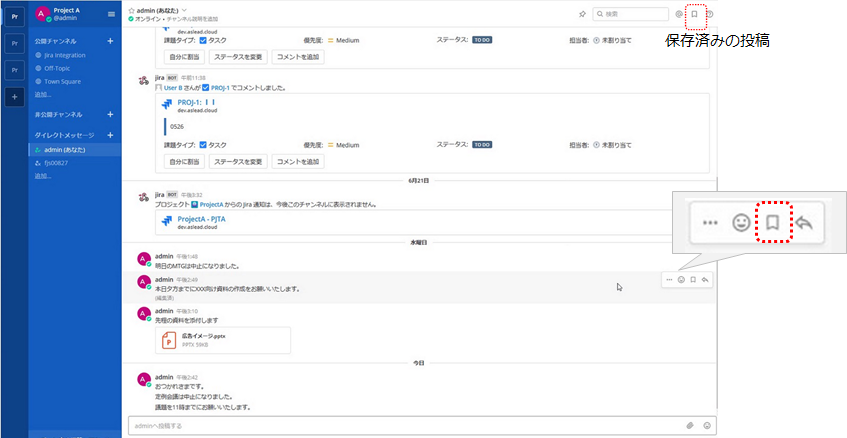Open the 広告イメージ.pptx attachment
The image size is (847, 438).
[x=223, y=340]
